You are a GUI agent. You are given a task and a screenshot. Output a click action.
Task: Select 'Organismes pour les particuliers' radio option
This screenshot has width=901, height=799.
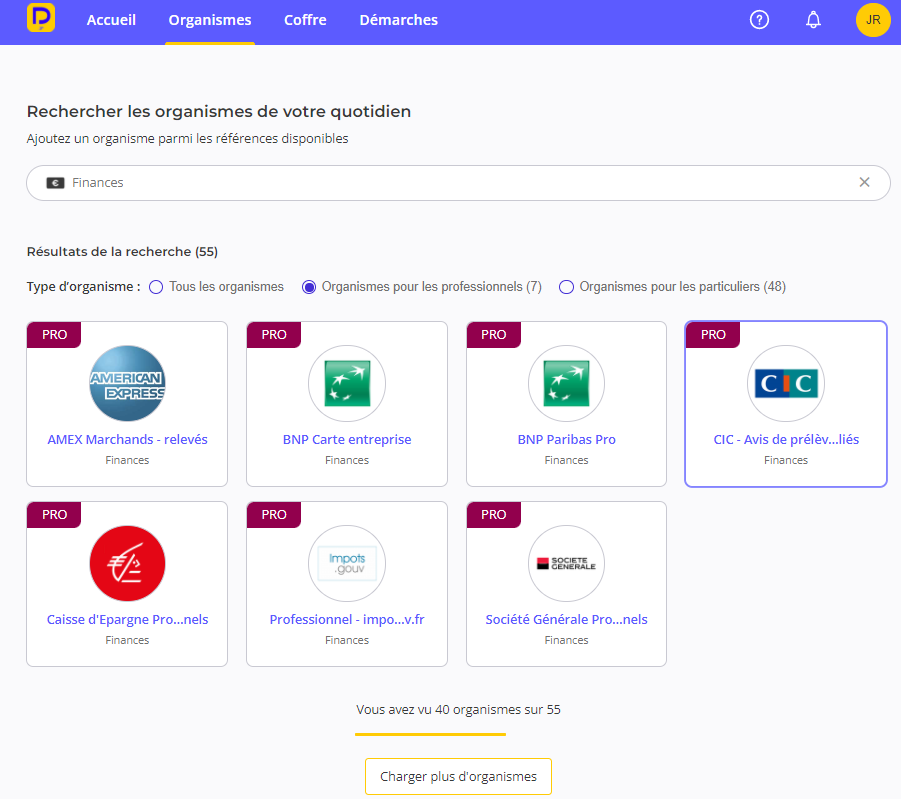tap(567, 287)
